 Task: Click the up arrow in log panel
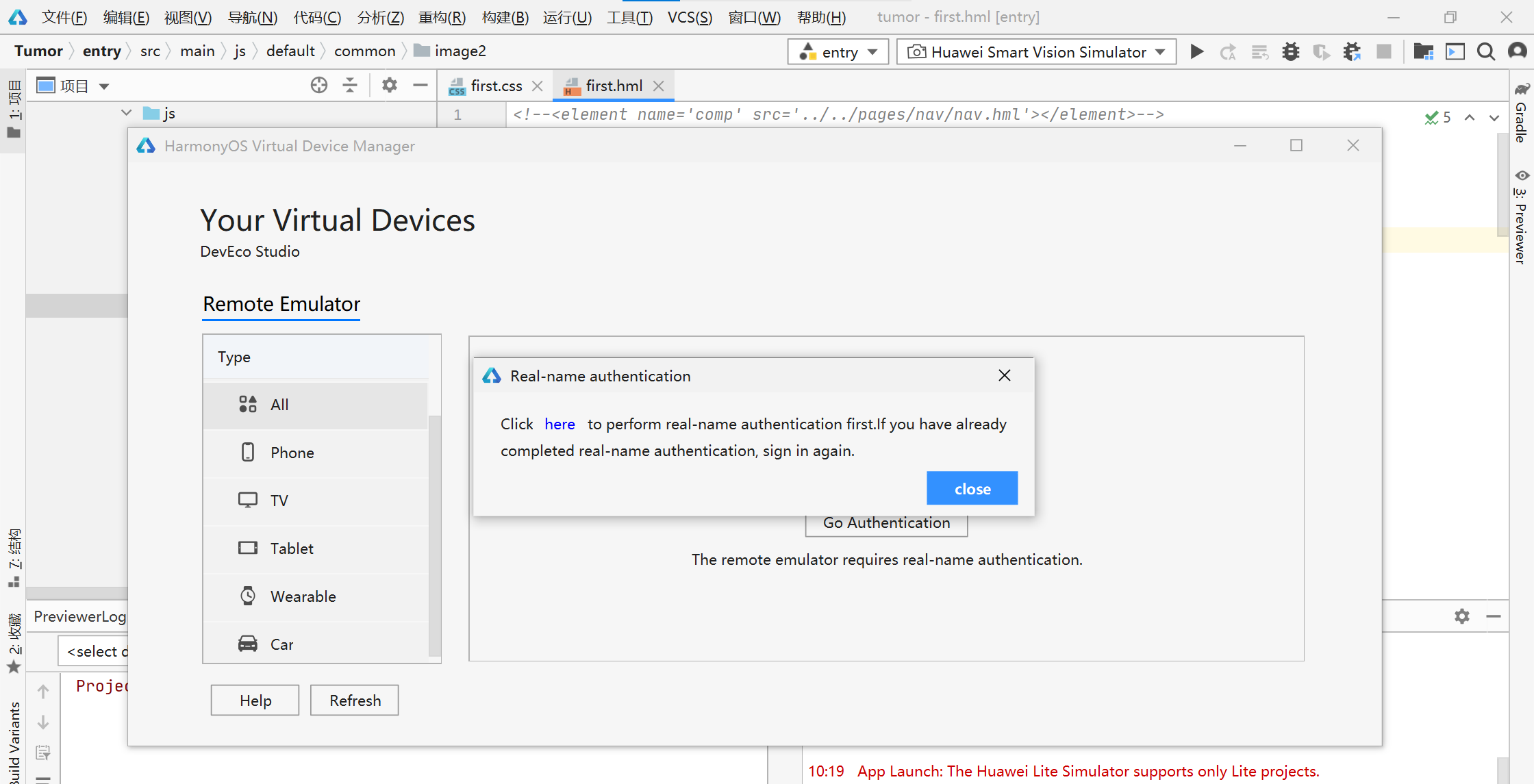(42, 692)
